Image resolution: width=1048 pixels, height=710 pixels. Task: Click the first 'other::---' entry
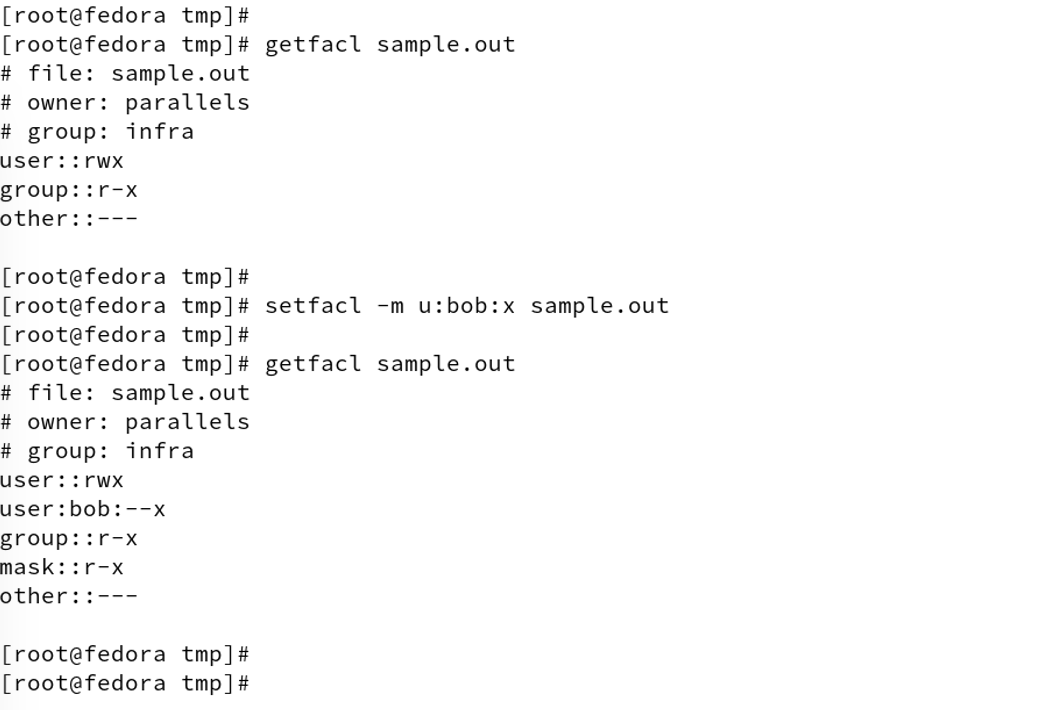point(68,219)
